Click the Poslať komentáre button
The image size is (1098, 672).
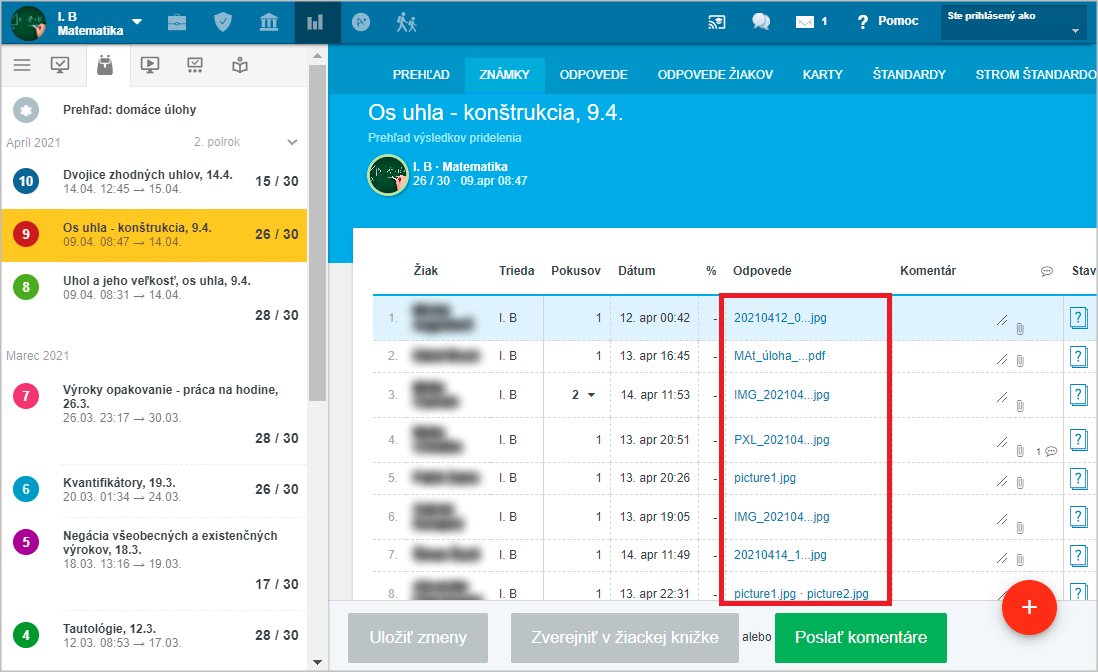[x=860, y=638]
